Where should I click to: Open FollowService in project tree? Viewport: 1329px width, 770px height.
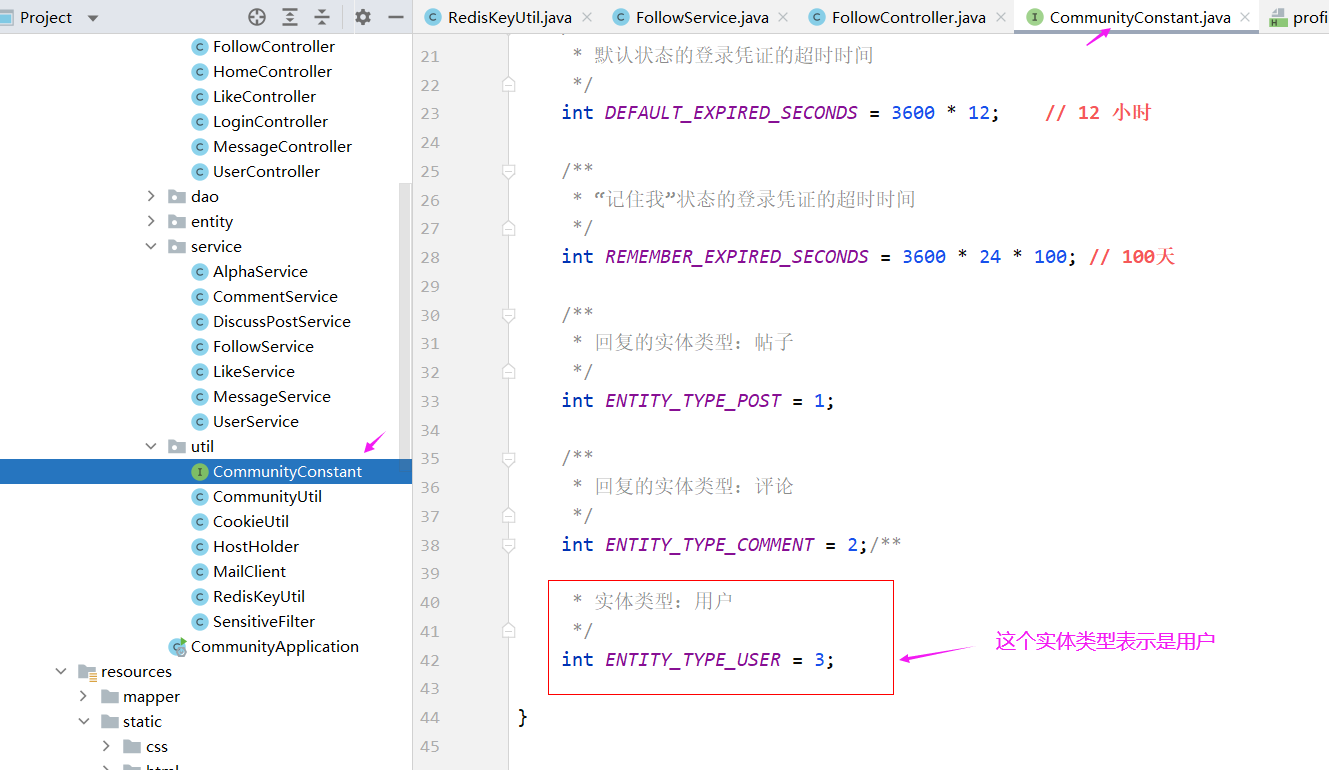263,346
